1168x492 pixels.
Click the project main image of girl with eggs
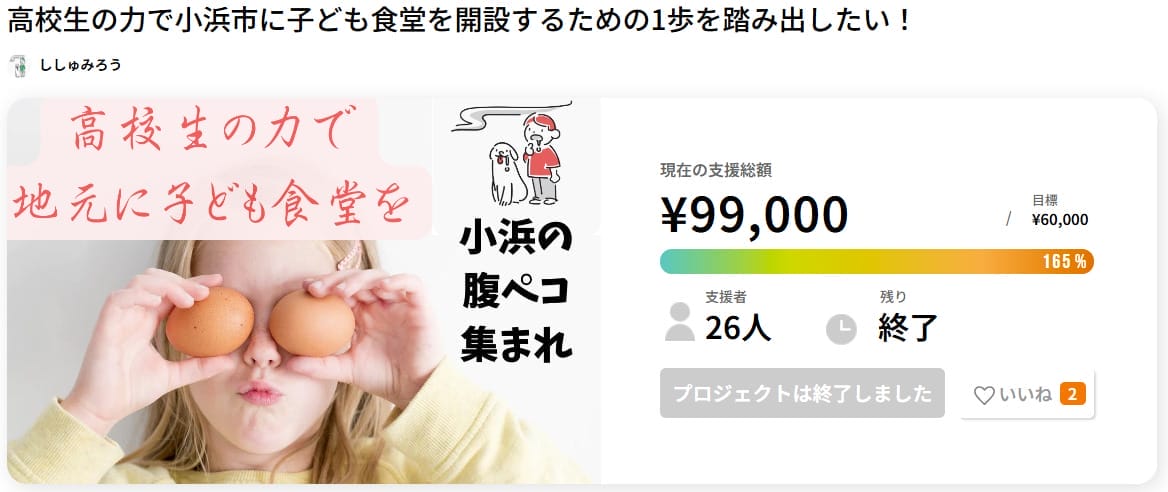point(304,291)
